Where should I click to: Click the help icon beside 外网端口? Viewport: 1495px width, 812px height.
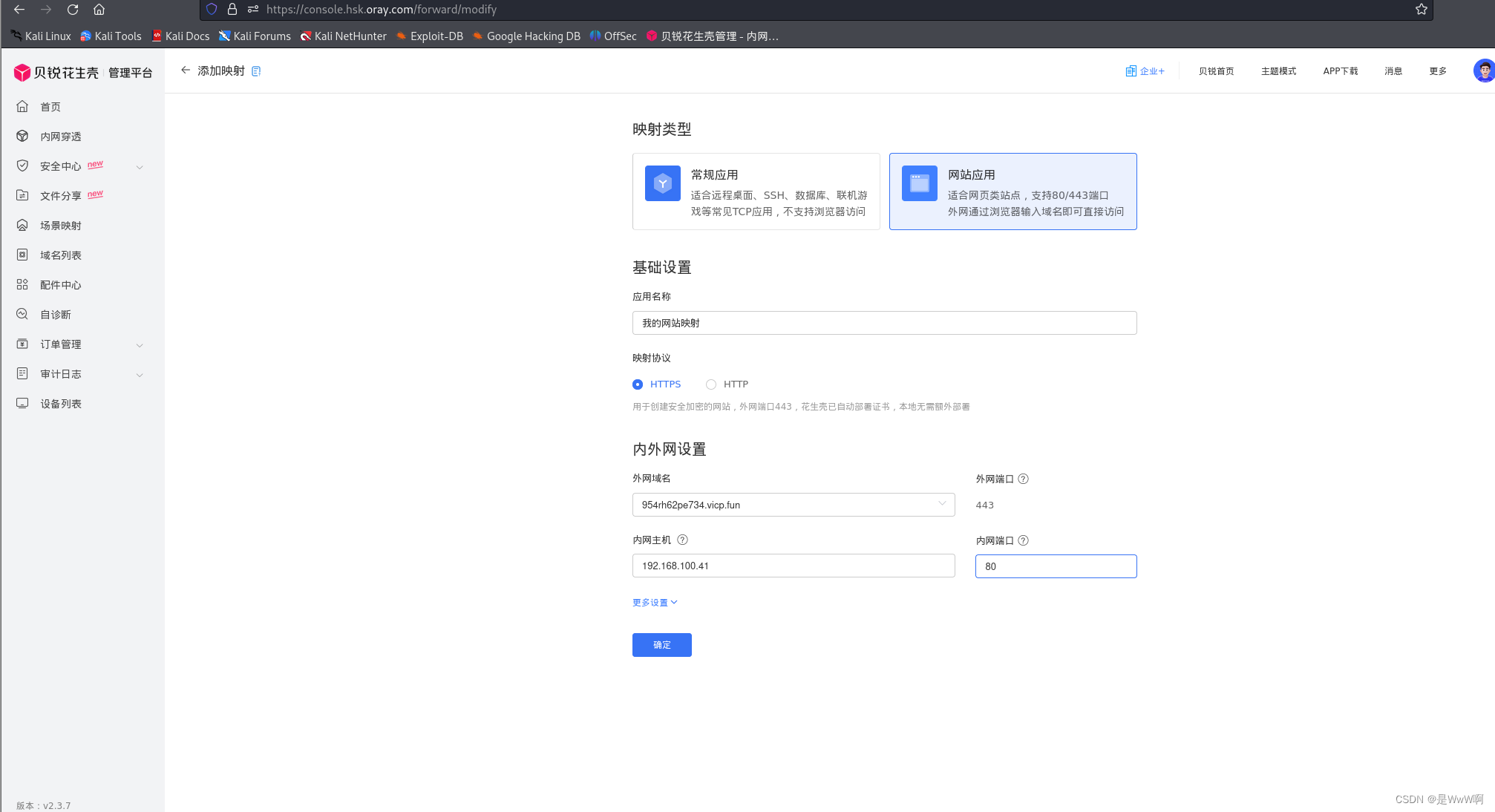click(1023, 479)
